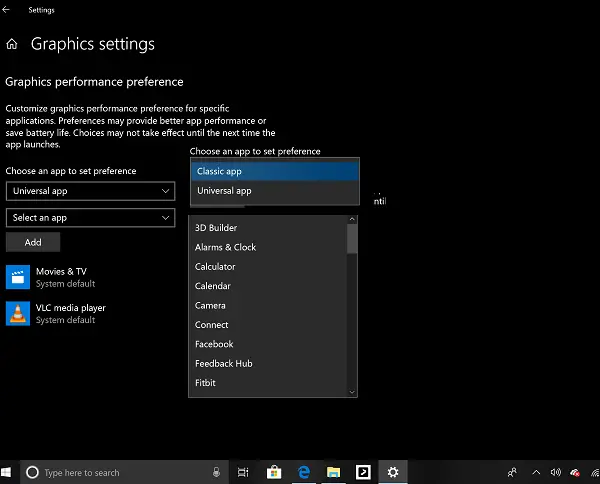
Task: Show hidden tray icons chevron
Action: click(x=536, y=473)
